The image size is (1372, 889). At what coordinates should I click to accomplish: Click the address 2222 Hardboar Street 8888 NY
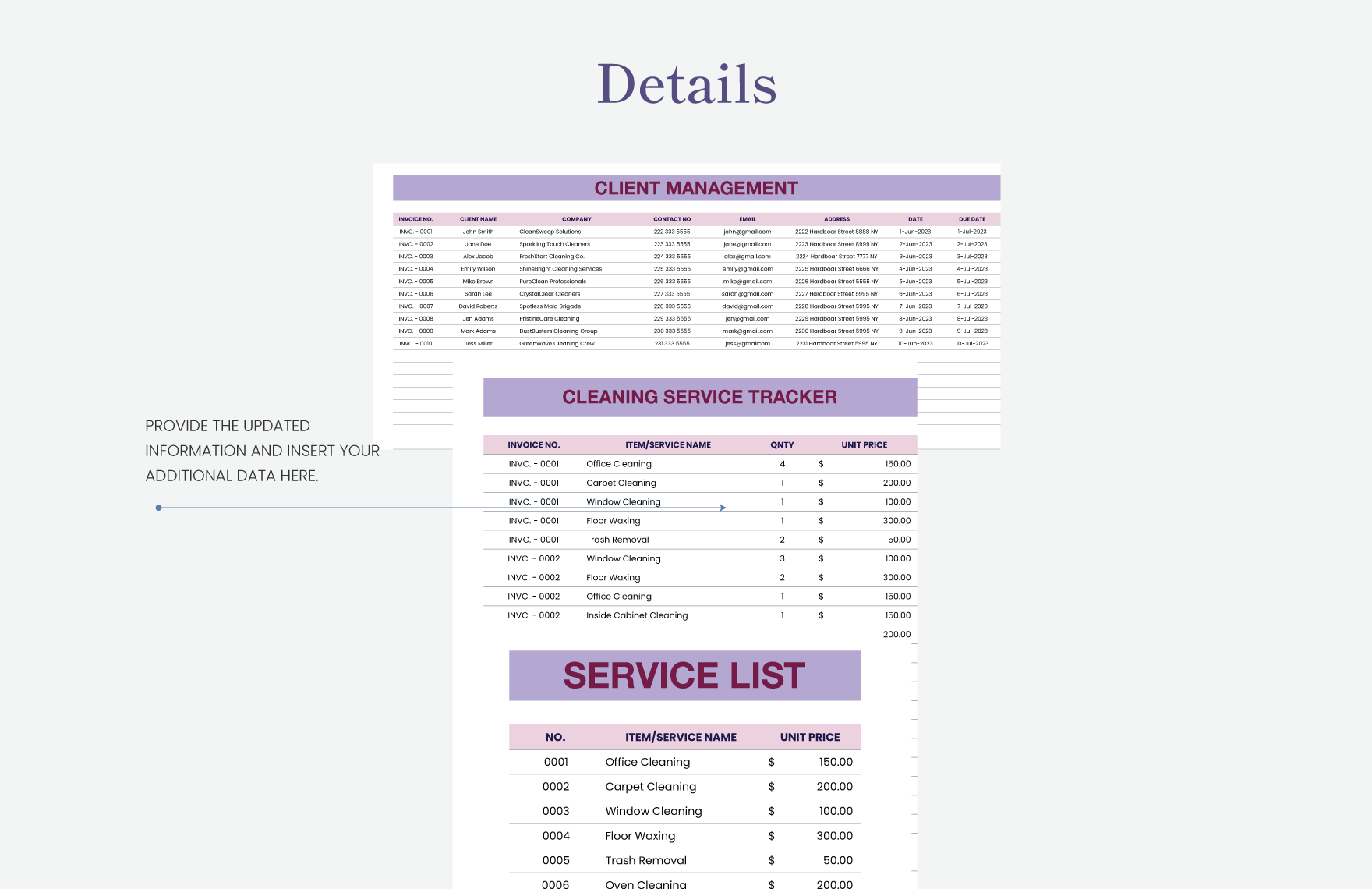coord(835,231)
